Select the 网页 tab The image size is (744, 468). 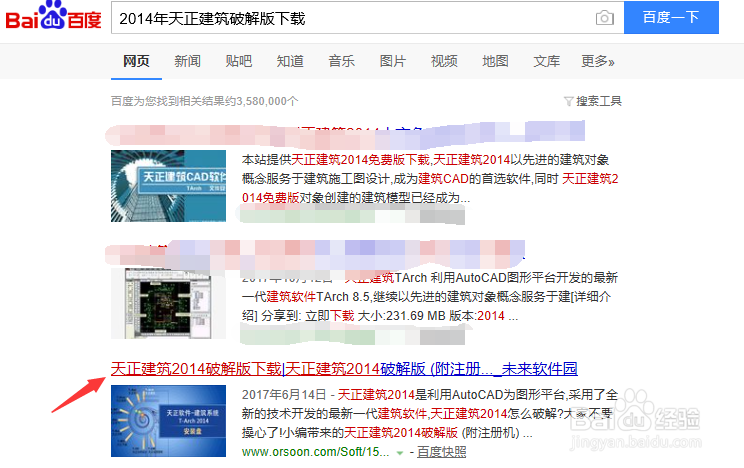click(x=136, y=61)
